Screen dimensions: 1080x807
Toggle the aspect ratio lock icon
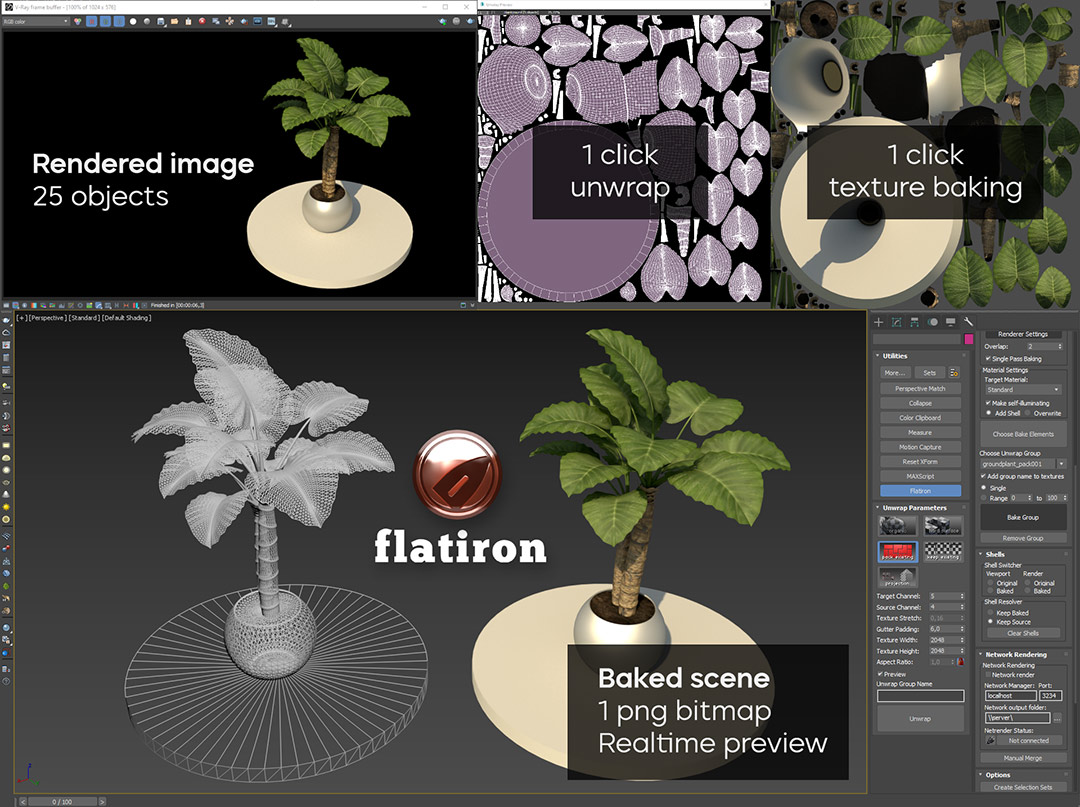(x=960, y=662)
